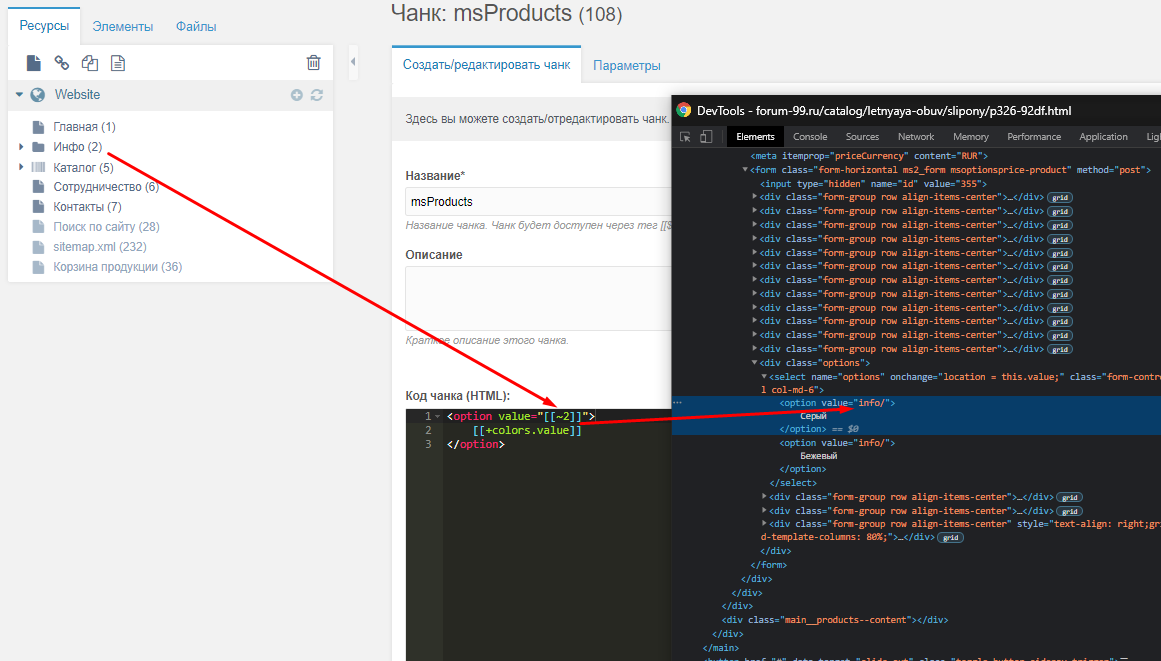
Task: Click the plus icon beside Website
Action: pyautogui.click(x=297, y=95)
